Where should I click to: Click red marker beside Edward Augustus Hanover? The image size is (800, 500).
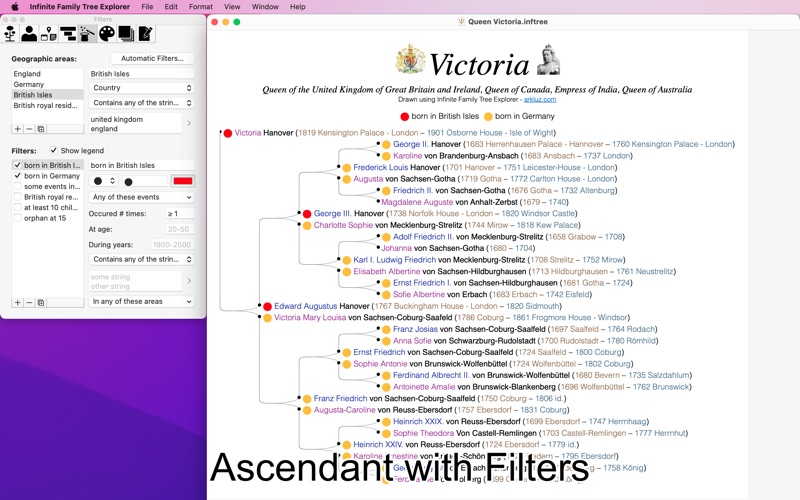267,307
